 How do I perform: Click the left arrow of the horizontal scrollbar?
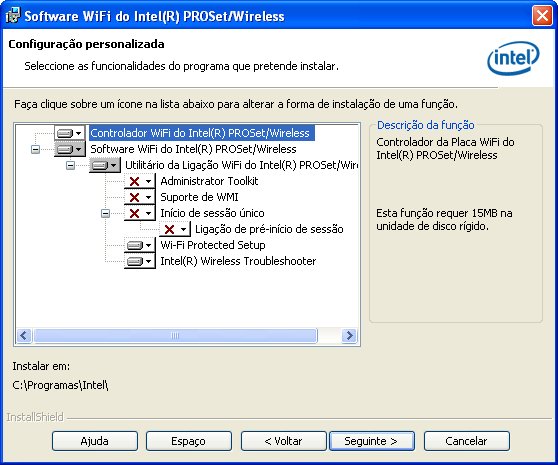click(24, 335)
